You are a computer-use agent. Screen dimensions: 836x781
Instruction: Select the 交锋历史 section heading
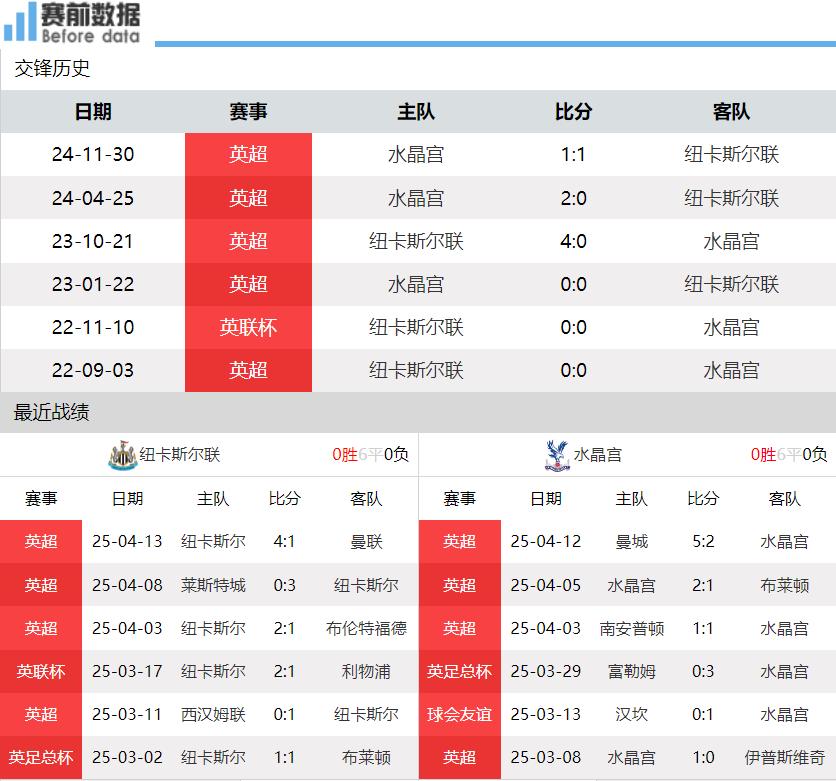[52, 68]
